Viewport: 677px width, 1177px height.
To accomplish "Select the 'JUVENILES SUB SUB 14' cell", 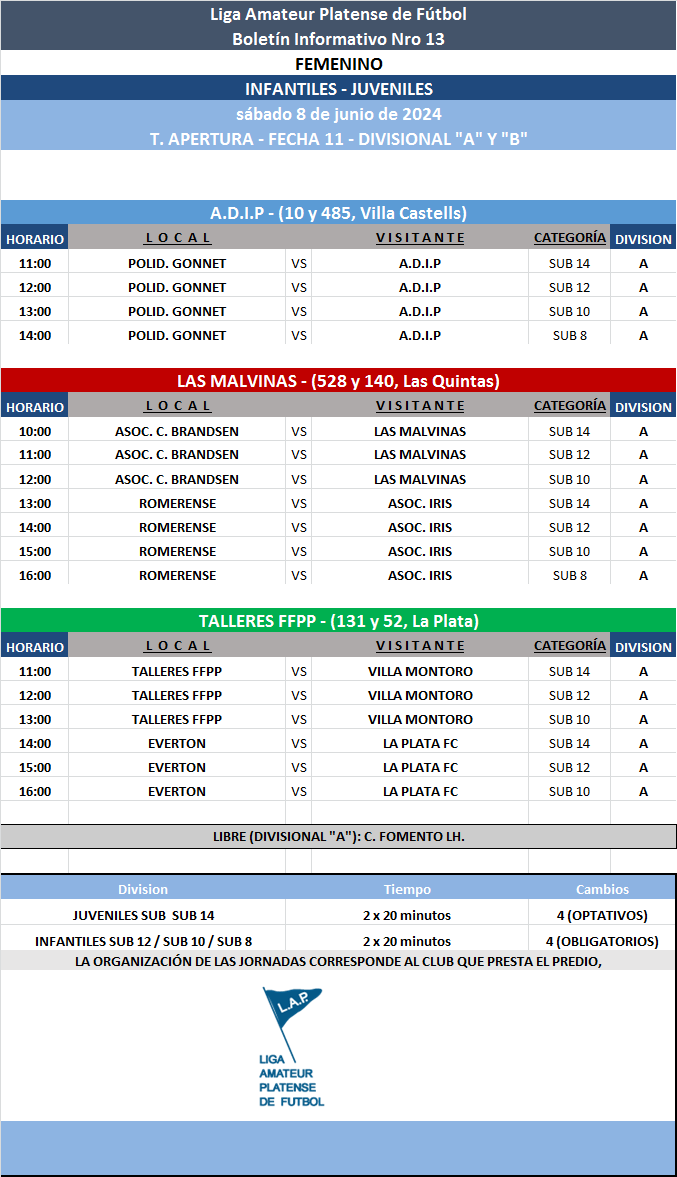I will pyautogui.click(x=143, y=915).
